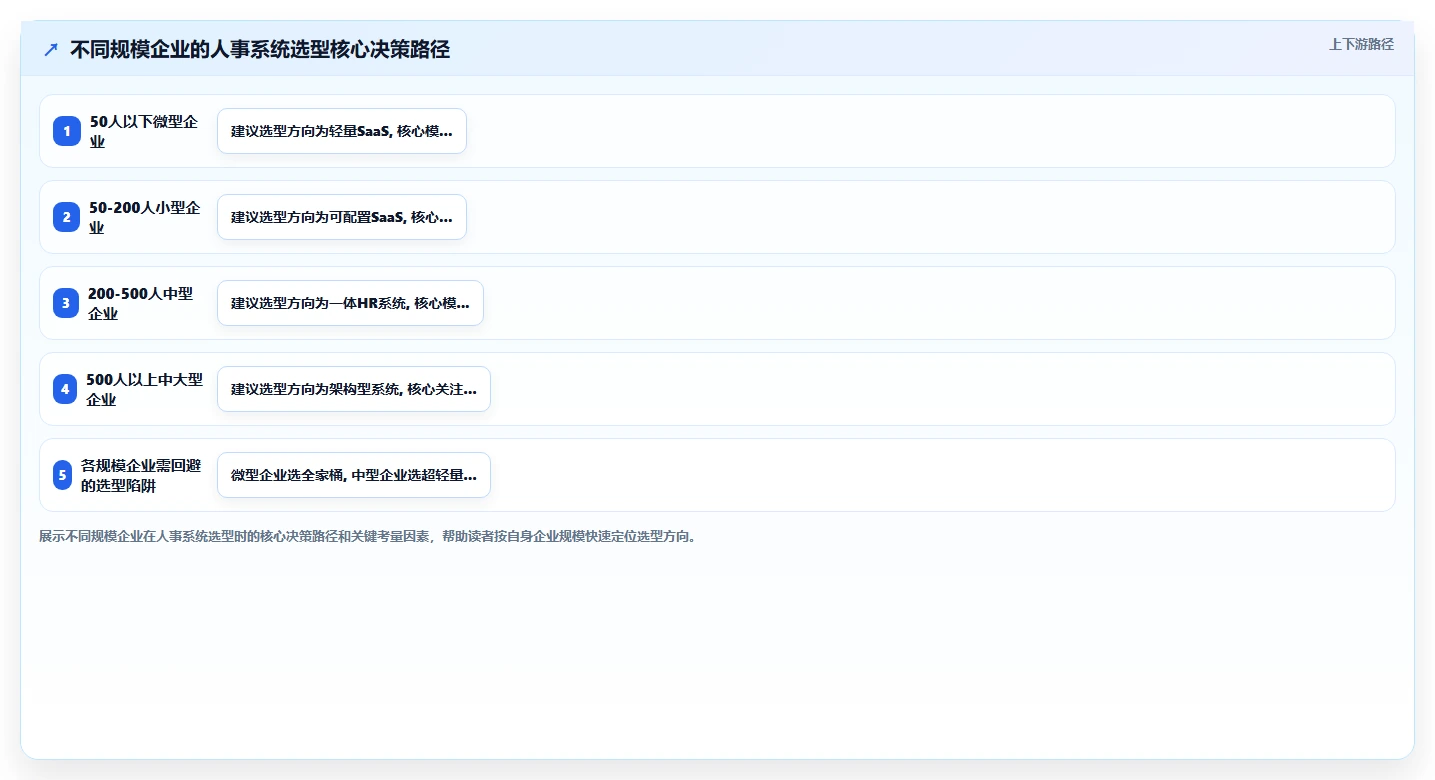The height and width of the screenshot is (780, 1435).
Task: Click the empty panel area under the description
Action: pos(717,650)
